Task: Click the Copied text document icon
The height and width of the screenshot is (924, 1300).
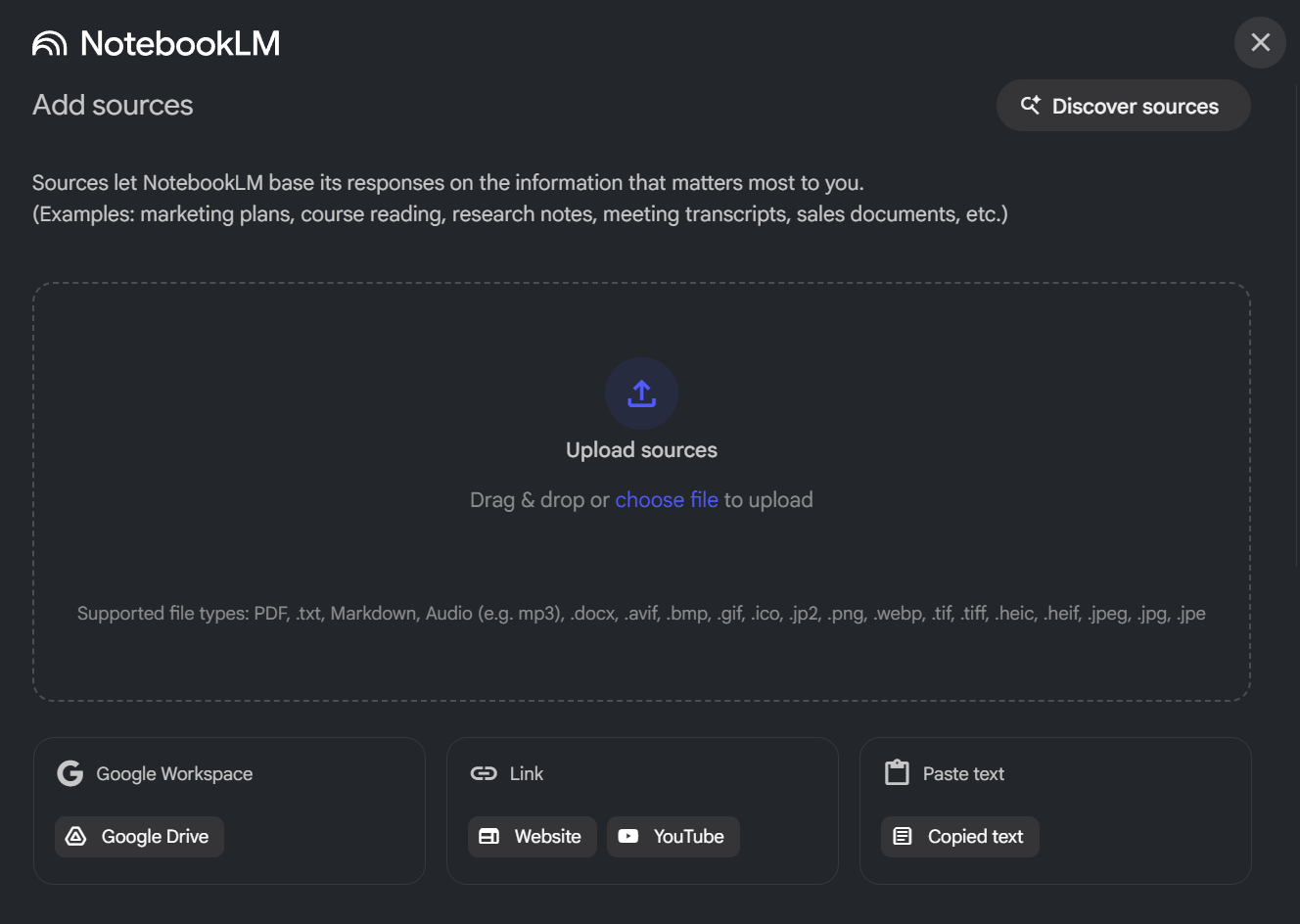Action: tap(903, 837)
